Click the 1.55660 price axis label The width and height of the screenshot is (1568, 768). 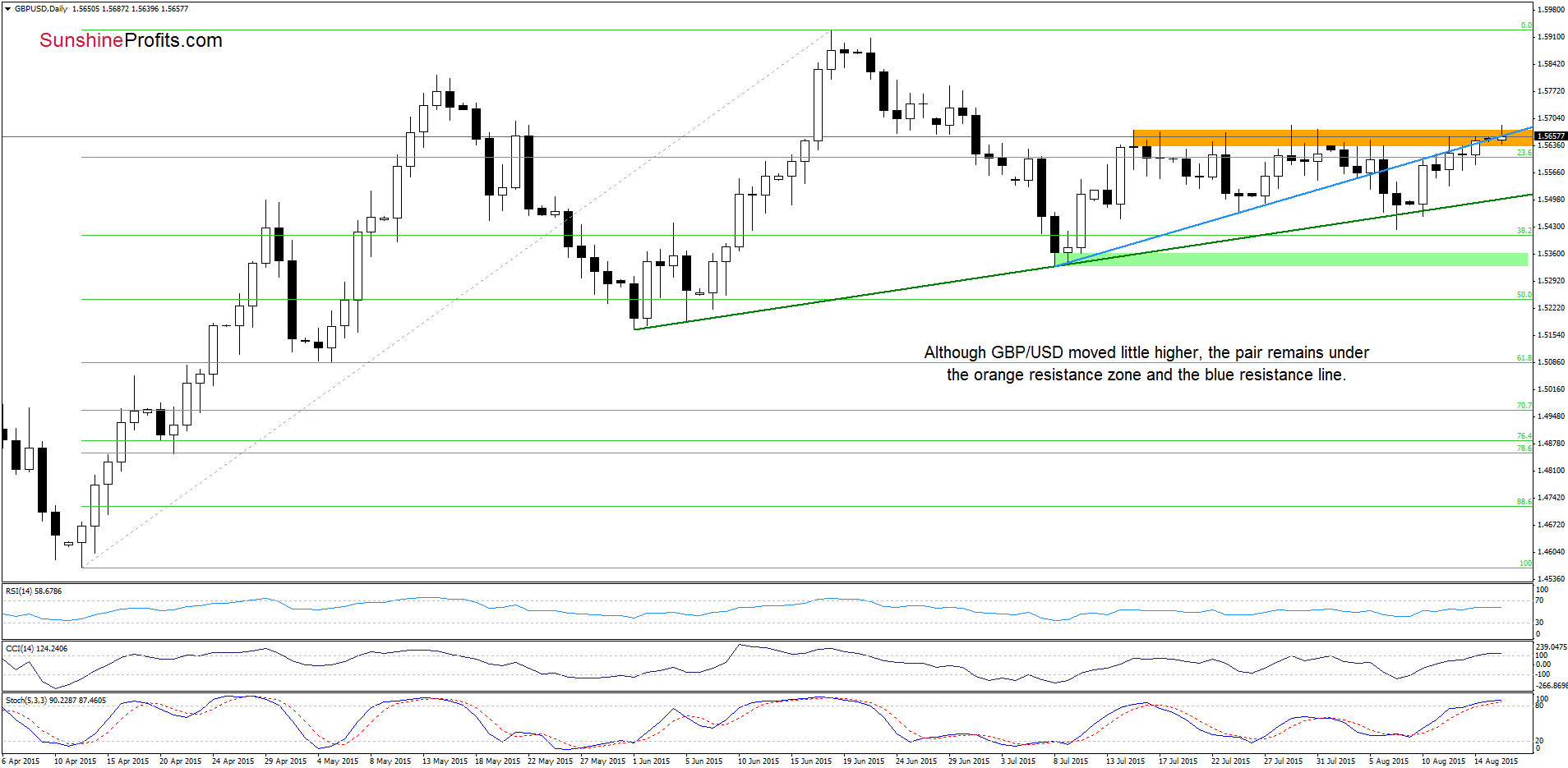click(x=1551, y=172)
